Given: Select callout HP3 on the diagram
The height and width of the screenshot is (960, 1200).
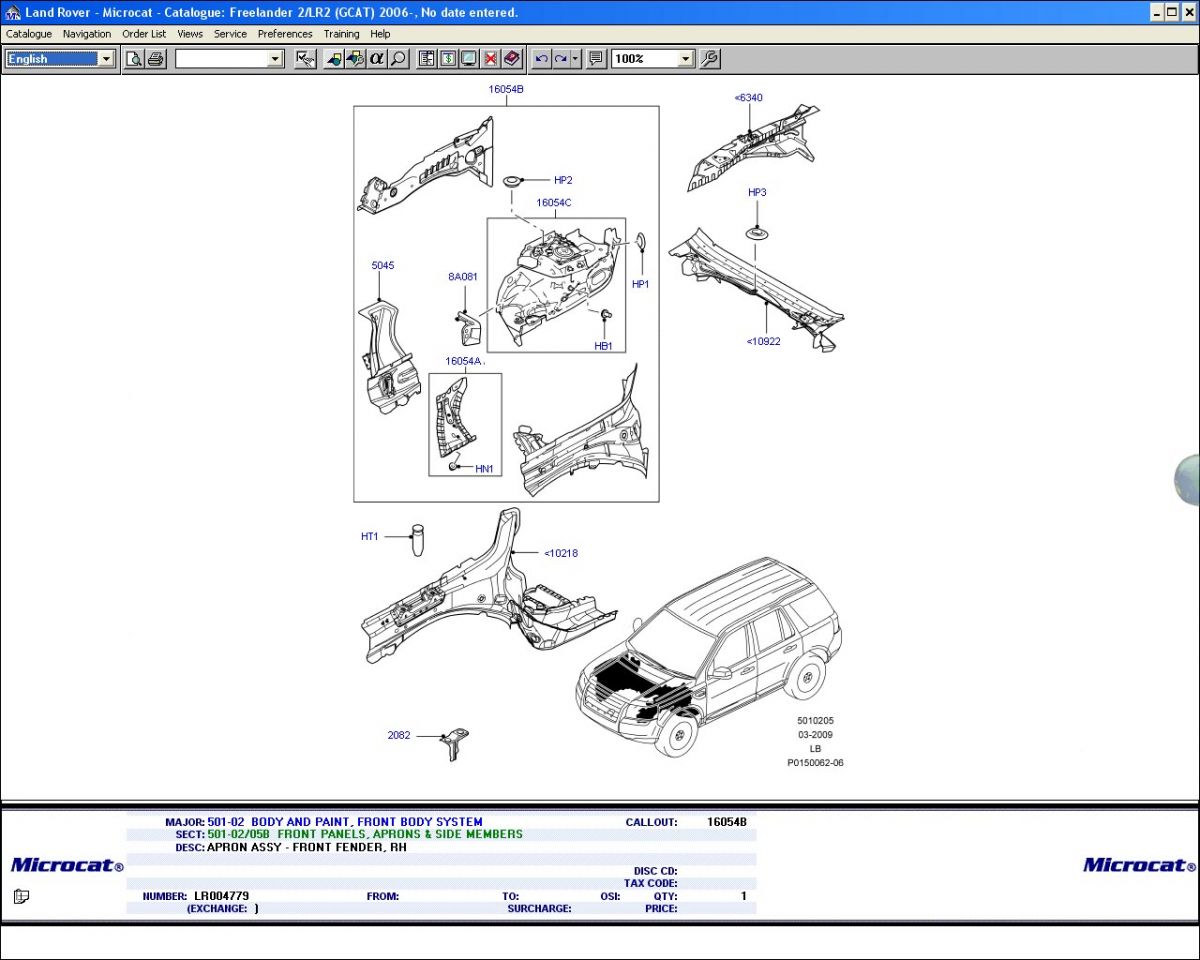Looking at the screenshot, I should (x=757, y=192).
